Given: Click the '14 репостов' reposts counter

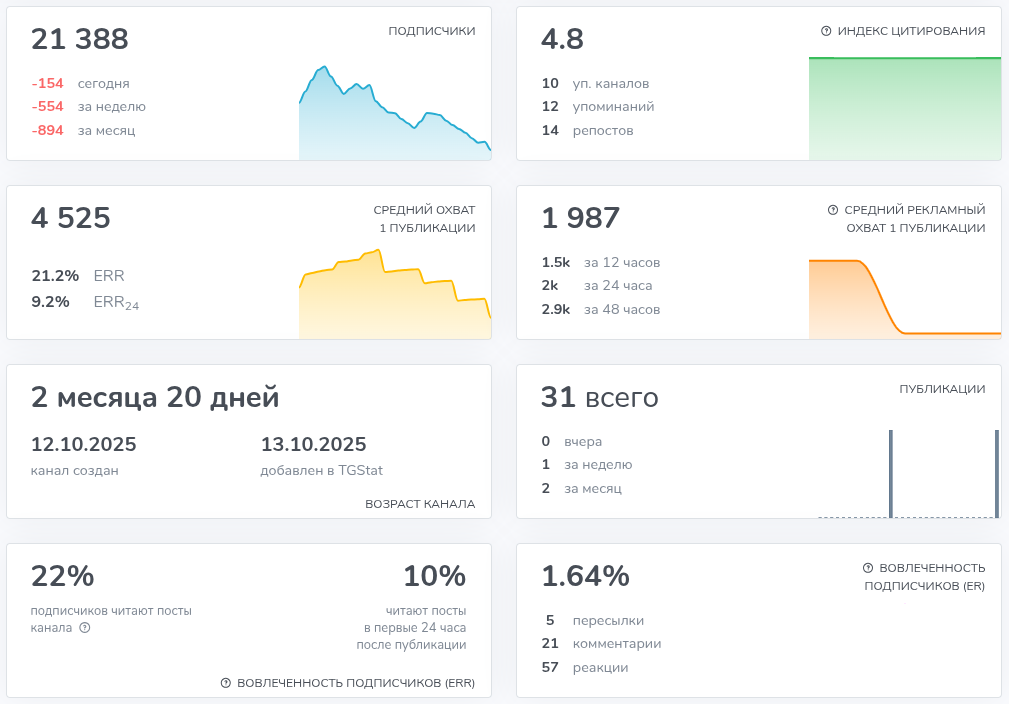Looking at the screenshot, I should pos(589,130).
